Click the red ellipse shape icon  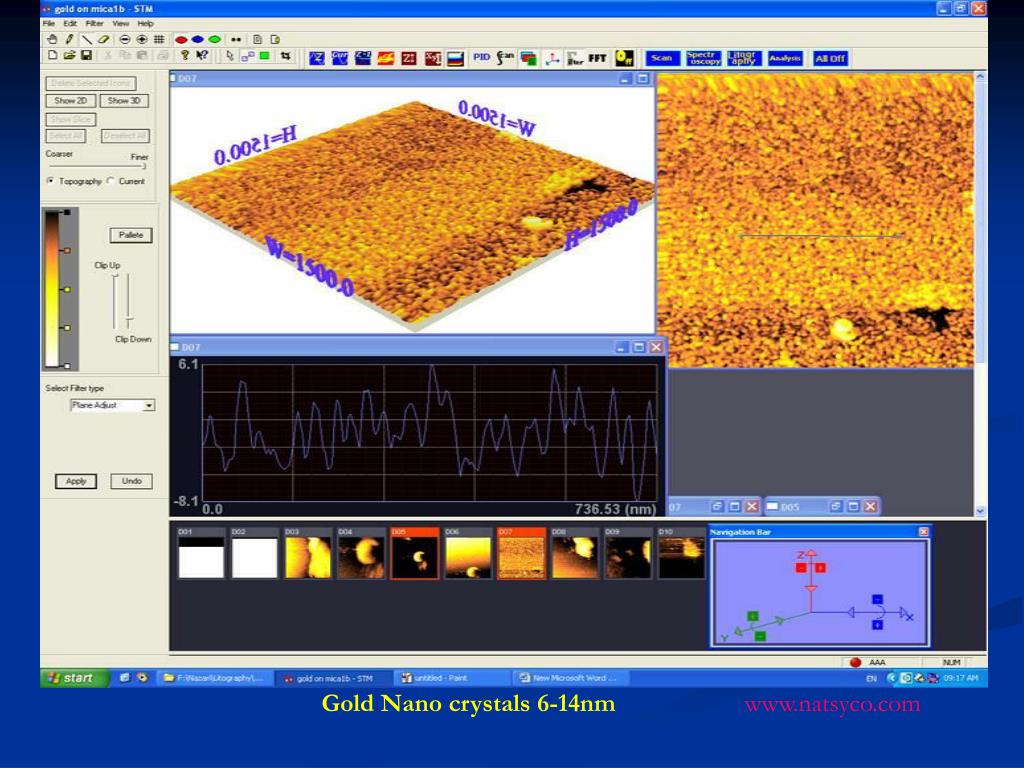(x=182, y=39)
